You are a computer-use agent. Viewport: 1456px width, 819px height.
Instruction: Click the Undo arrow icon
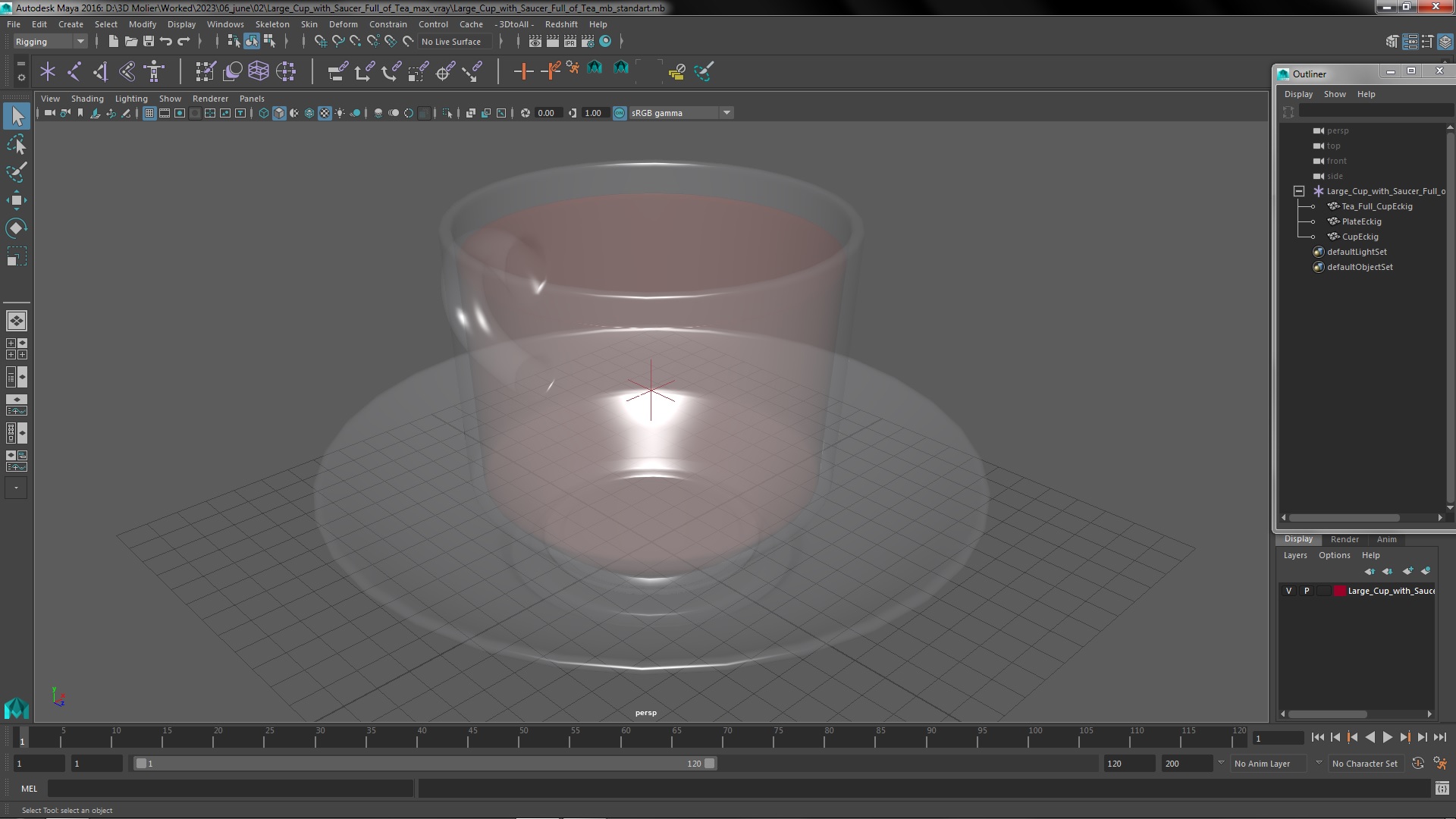pos(166,42)
